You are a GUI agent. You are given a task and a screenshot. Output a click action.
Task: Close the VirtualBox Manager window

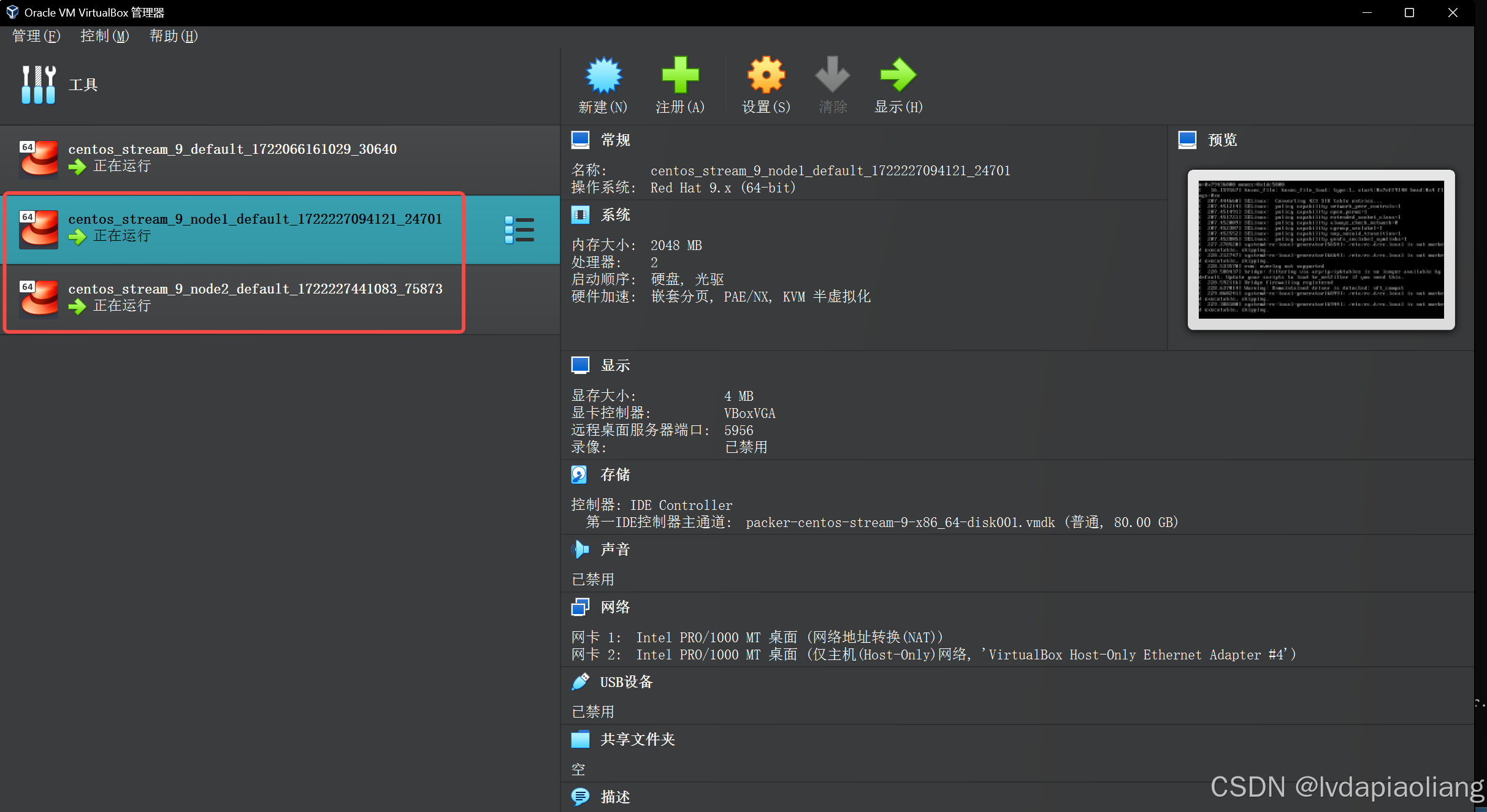pos(1453,12)
